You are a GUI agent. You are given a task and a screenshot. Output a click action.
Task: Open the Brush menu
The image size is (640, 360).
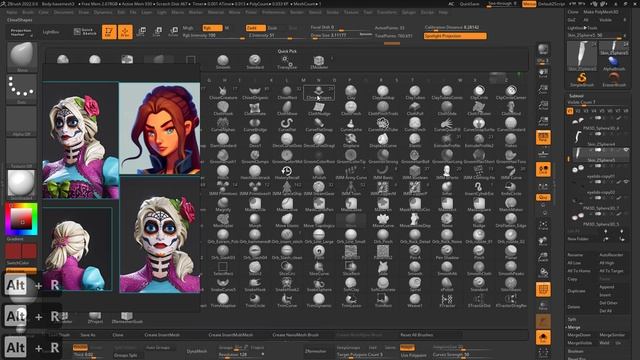tap(28, 12)
